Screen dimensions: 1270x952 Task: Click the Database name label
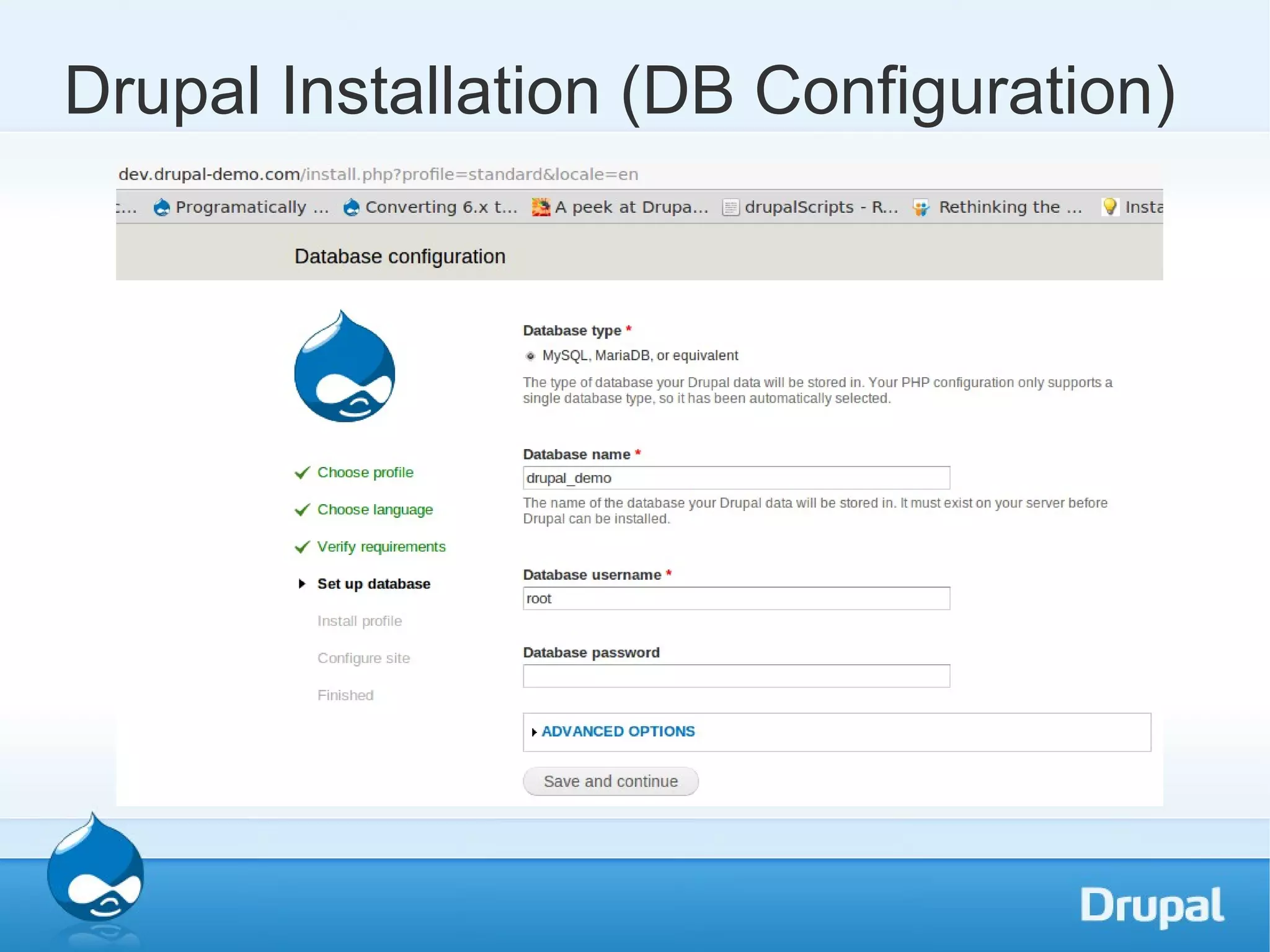(577, 455)
